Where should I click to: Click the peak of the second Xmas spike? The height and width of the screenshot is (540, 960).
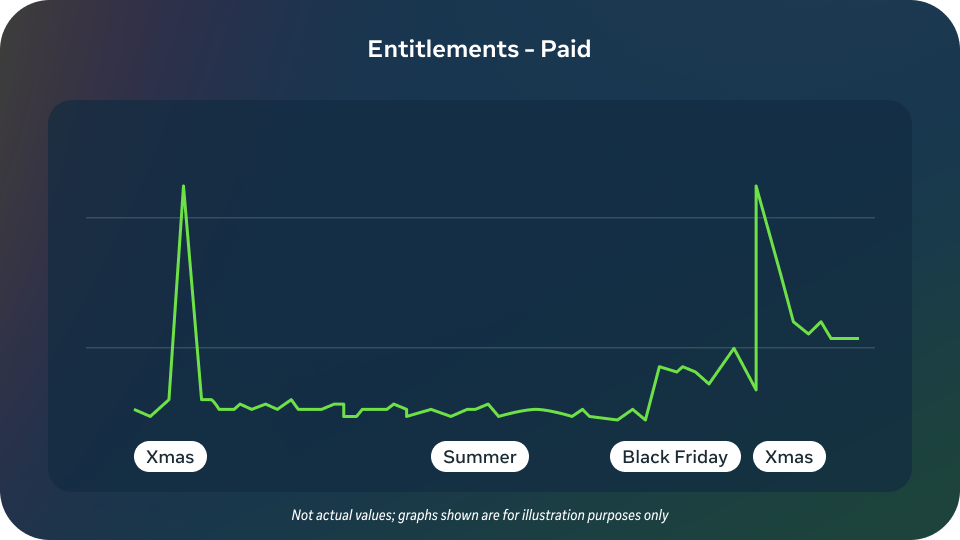coord(756,186)
